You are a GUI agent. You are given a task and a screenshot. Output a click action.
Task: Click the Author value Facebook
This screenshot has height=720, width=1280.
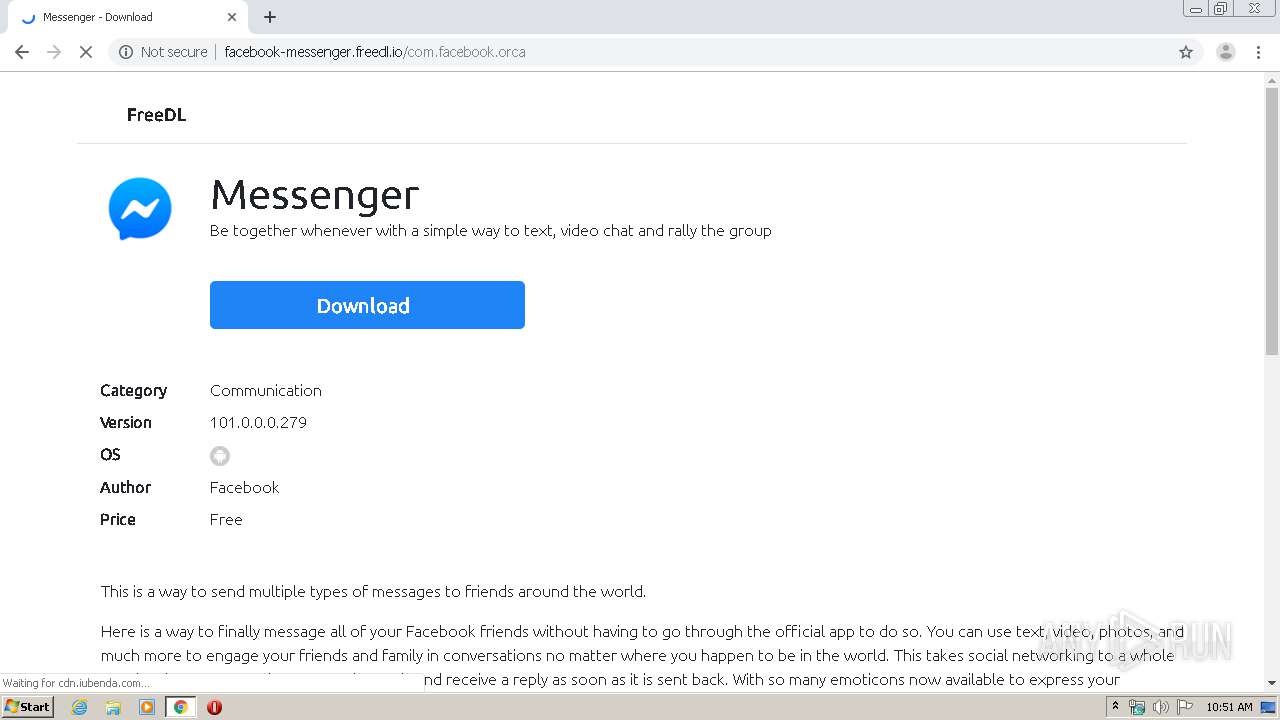(244, 487)
